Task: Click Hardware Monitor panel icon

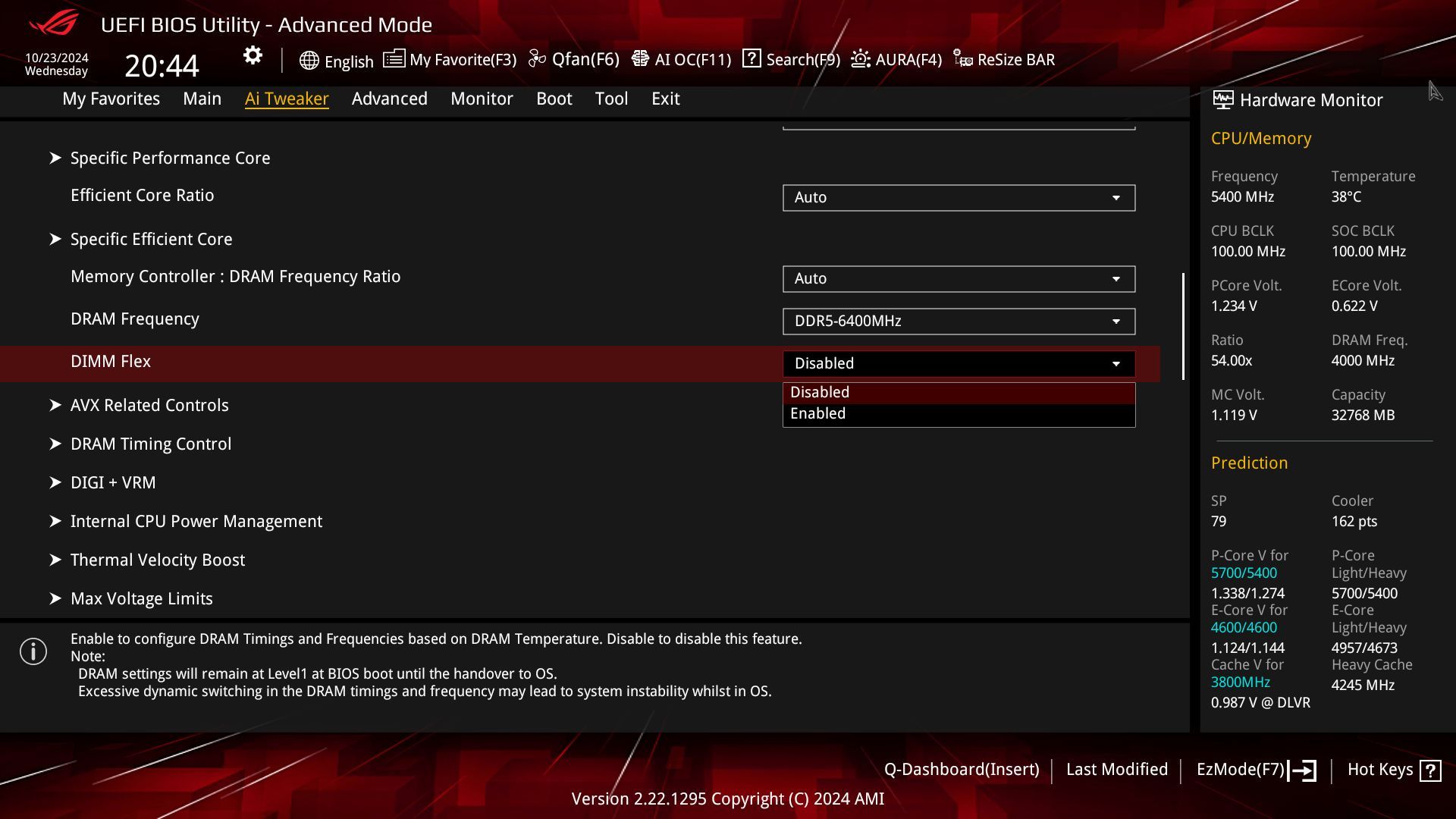Action: click(x=1222, y=100)
